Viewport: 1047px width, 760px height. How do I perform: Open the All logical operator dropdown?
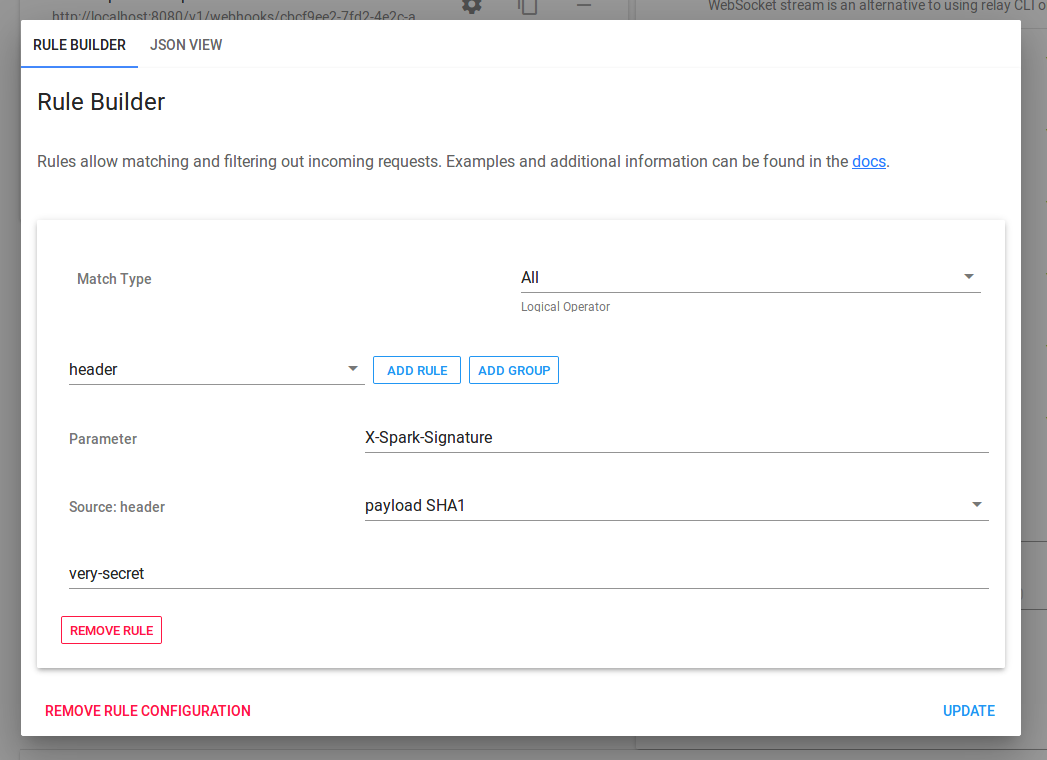[750, 277]
